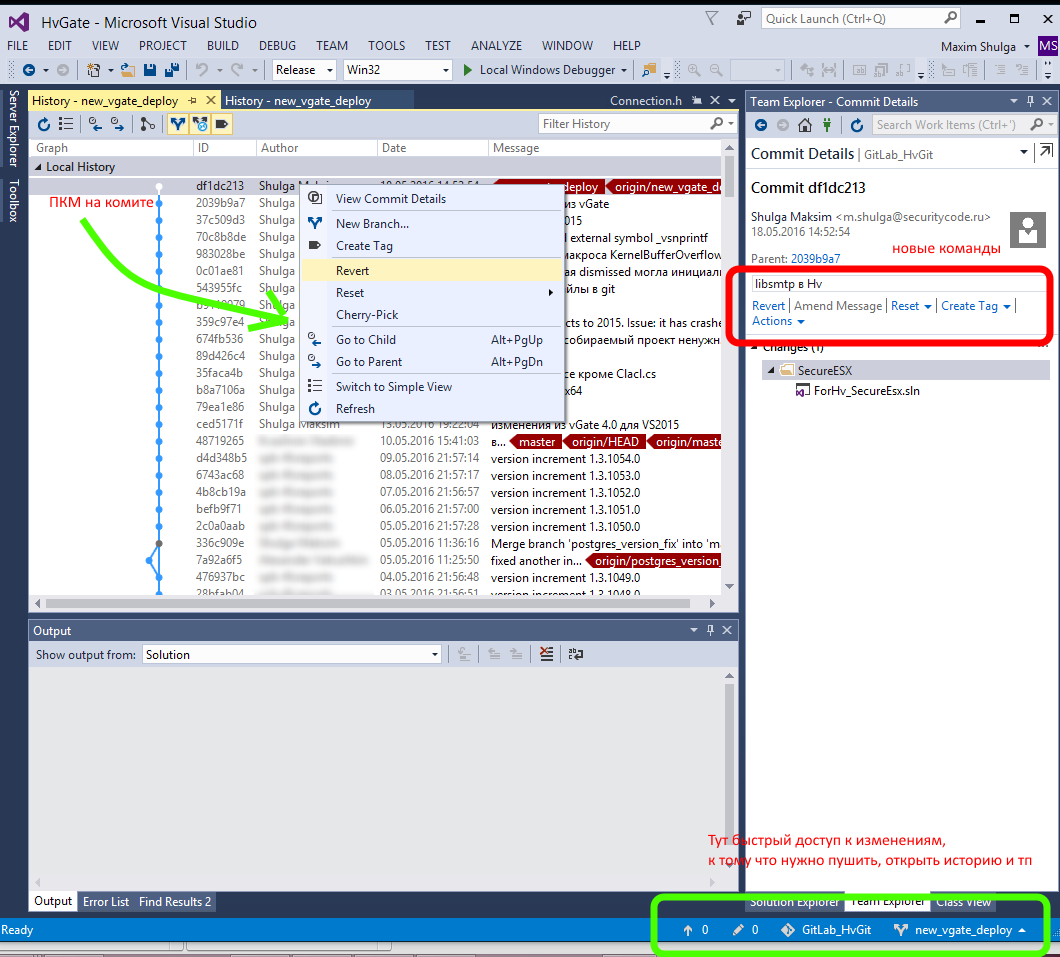Open the Local Windows Debugger dropdown arrow
This screenshot has height=957, width=1060.
pos(624,70)
